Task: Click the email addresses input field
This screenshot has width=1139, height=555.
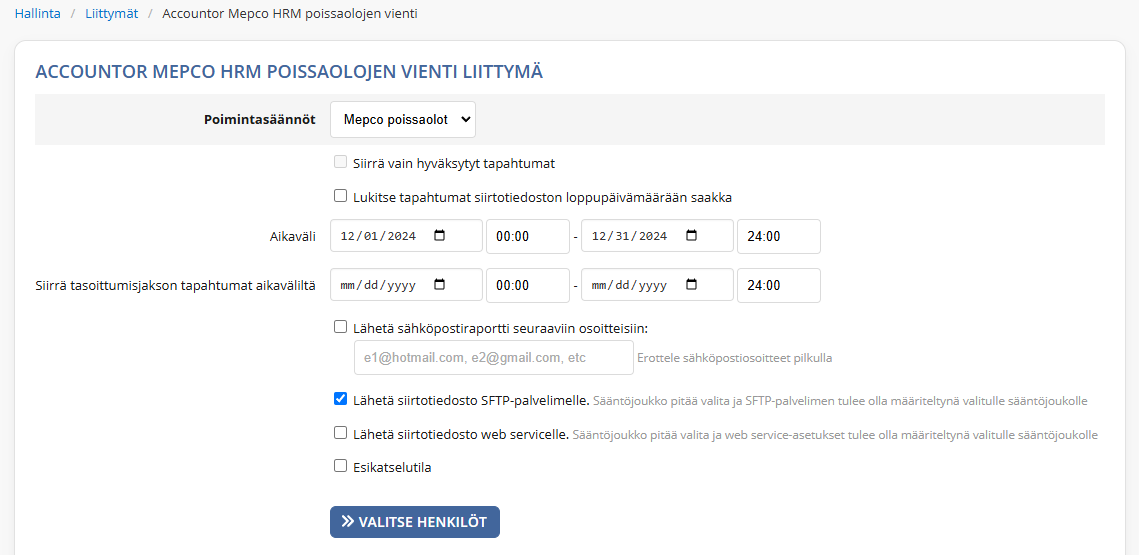Action: tap(494, 357)
